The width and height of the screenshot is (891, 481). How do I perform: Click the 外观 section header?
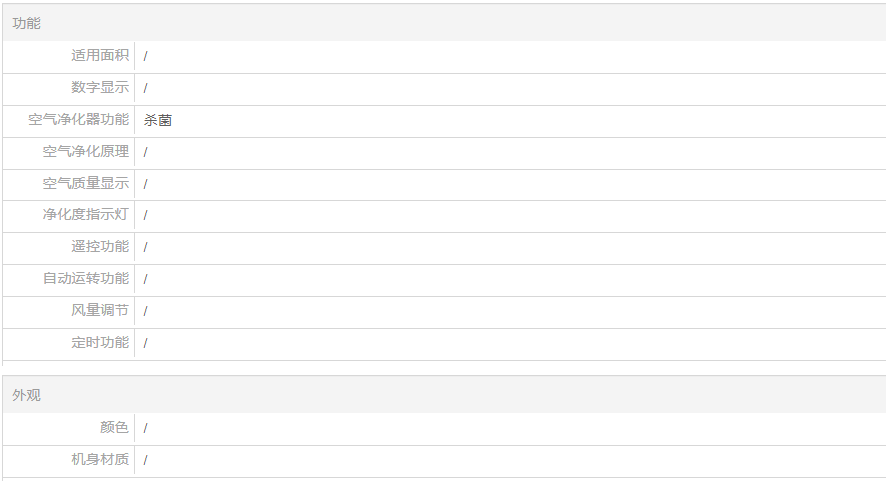pyautogui.click(x=27, y=395)
